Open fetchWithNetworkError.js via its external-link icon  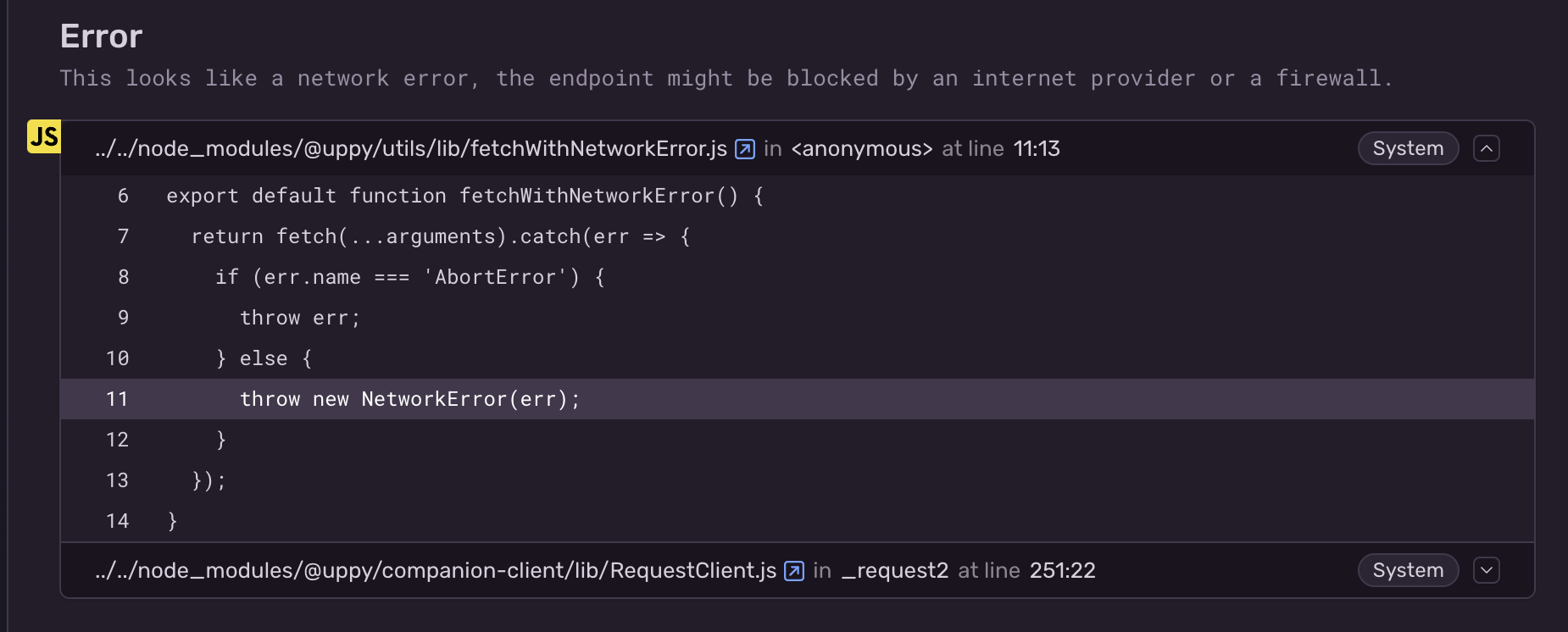tap(743, 148)
